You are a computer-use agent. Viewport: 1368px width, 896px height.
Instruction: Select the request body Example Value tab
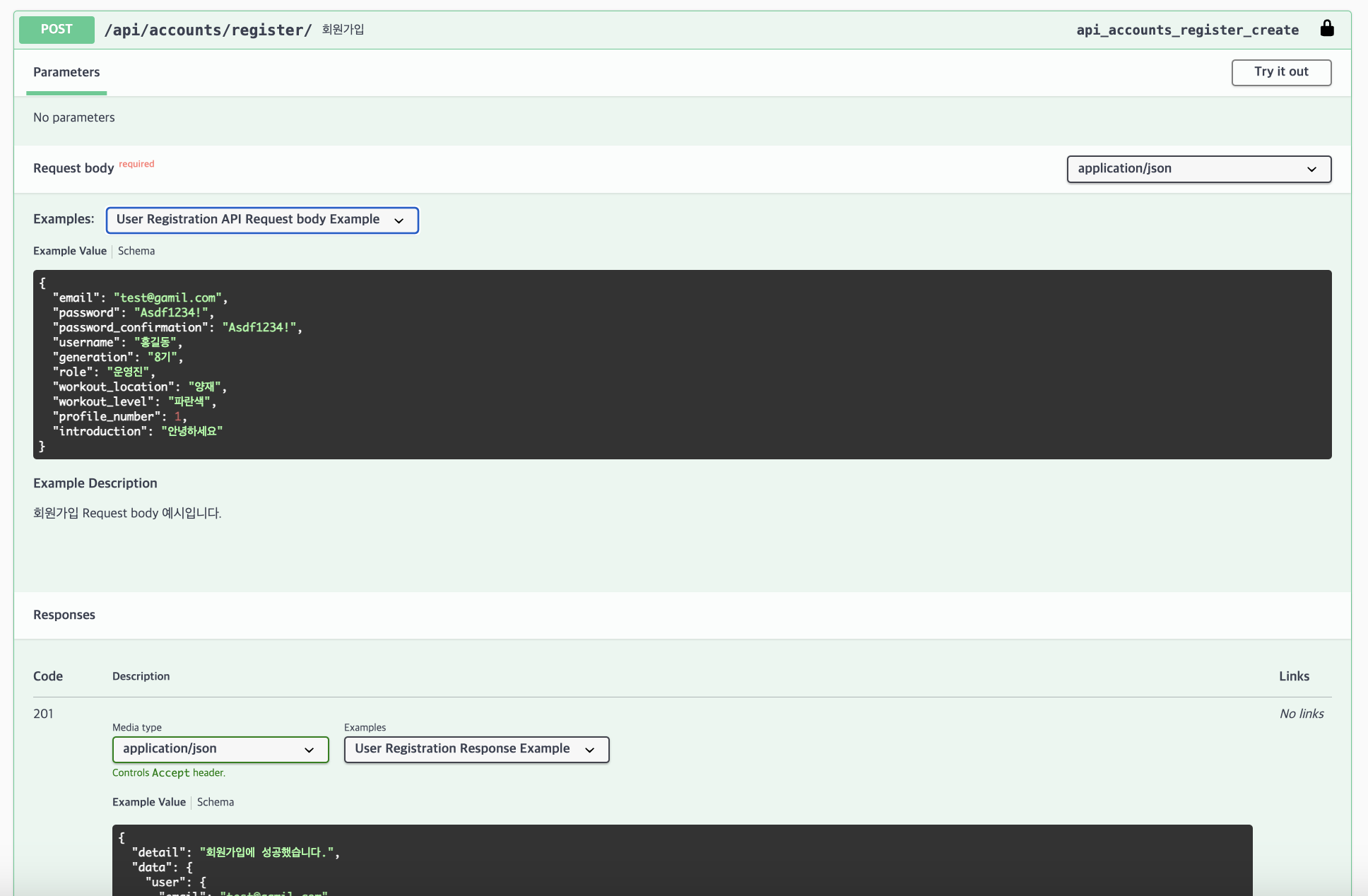pyautogui.click(x=70, y=251)
